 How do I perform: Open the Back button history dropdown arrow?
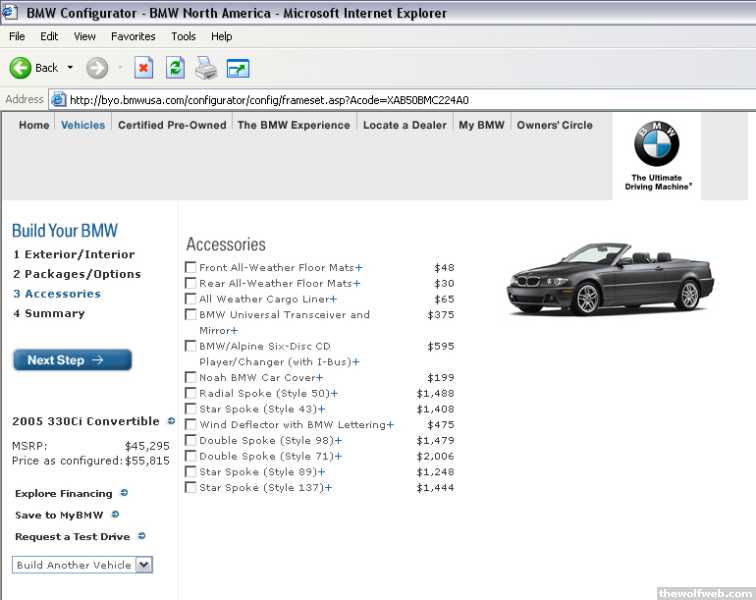click(70, 68)
